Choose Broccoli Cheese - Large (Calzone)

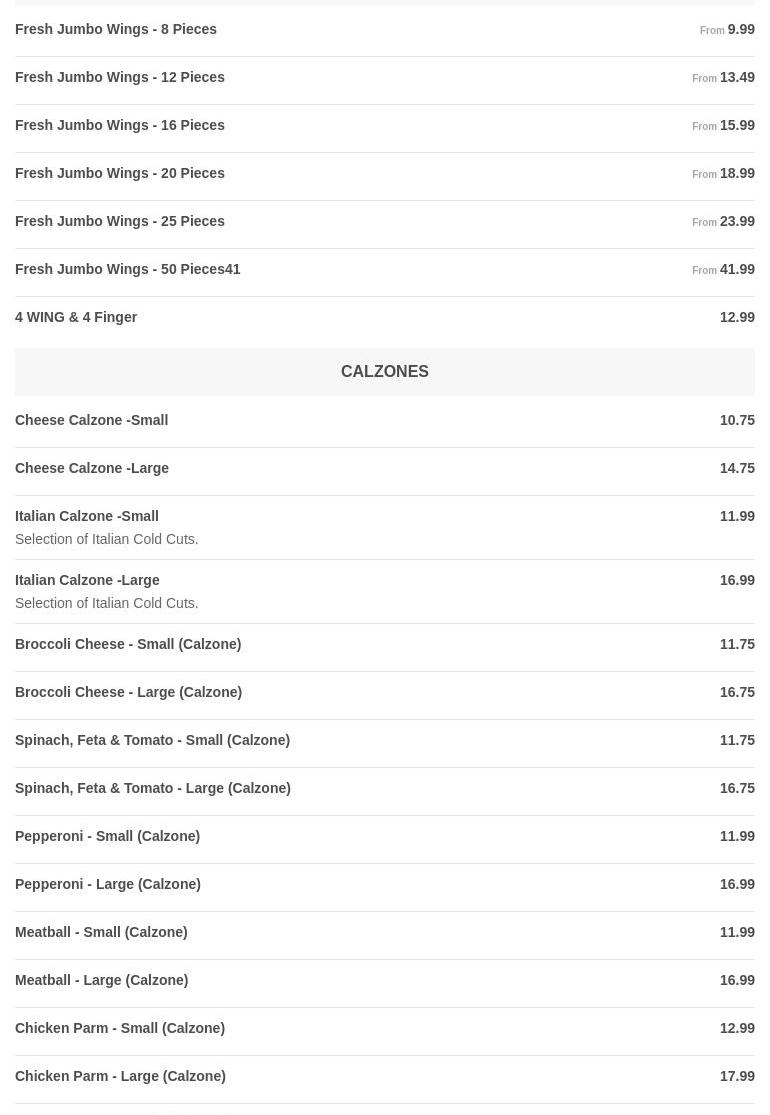pyautogui.click(x=128, y=692)
